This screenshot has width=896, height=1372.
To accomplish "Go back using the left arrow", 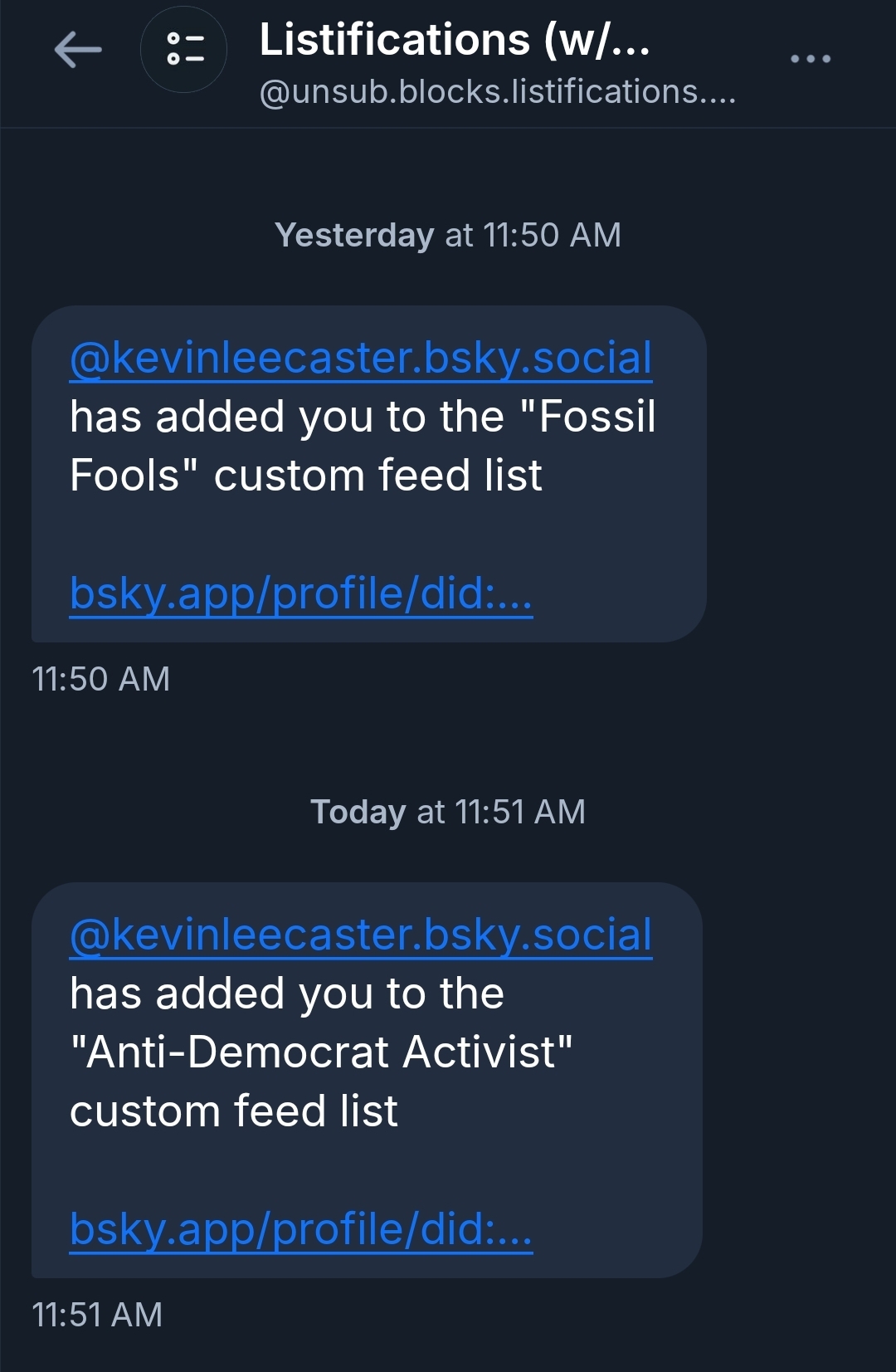I will coord(78,50).
